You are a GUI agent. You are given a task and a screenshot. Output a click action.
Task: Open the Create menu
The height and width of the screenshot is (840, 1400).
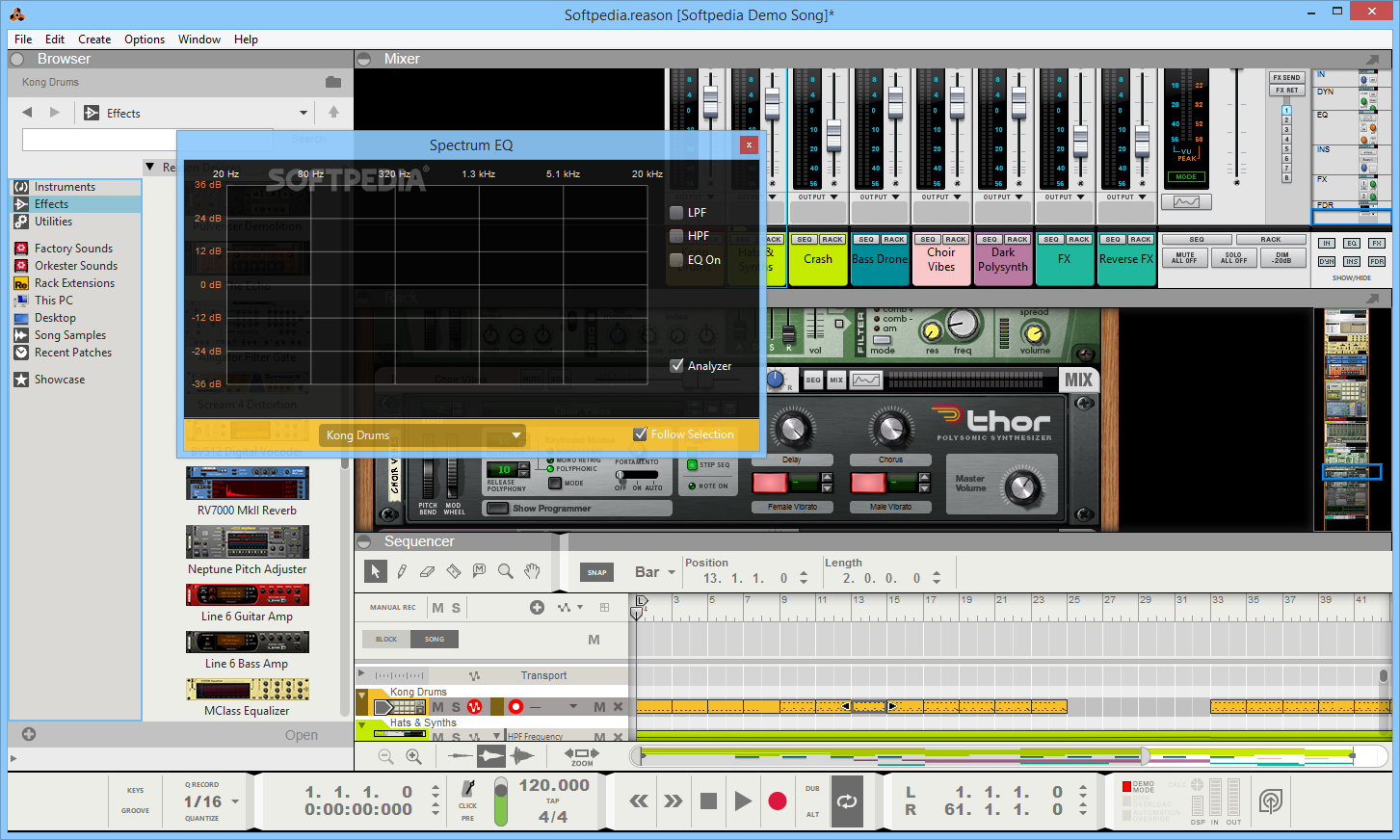tap(94, 39)
